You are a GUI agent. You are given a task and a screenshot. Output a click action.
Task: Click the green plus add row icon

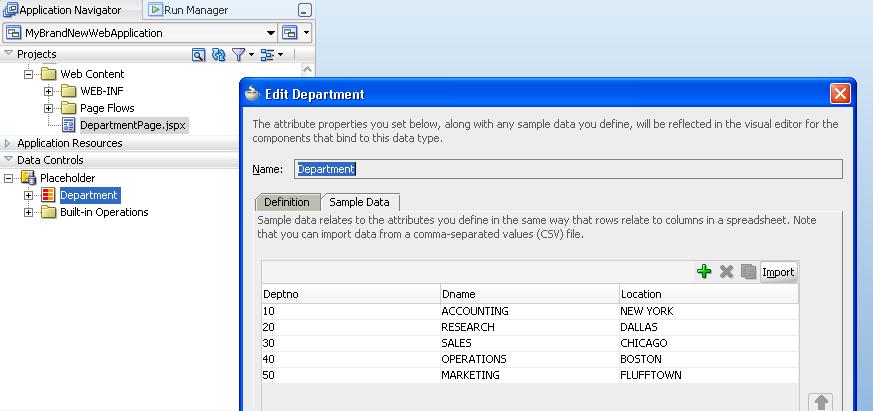[703, 272]
